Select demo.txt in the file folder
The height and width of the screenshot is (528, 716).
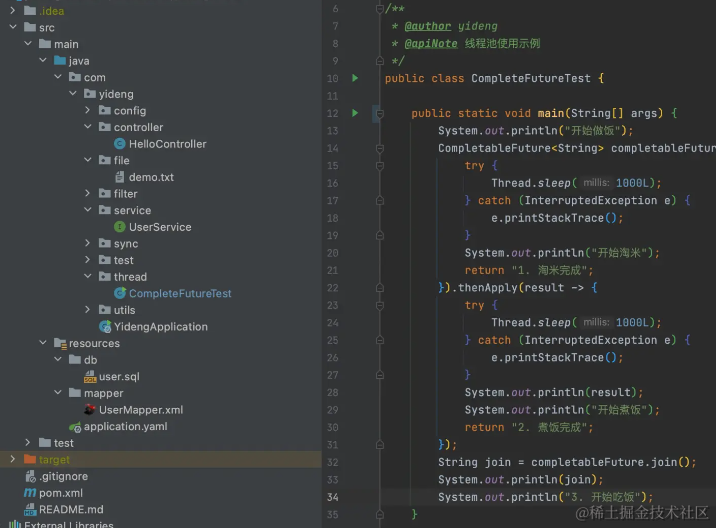click(151, 177)
